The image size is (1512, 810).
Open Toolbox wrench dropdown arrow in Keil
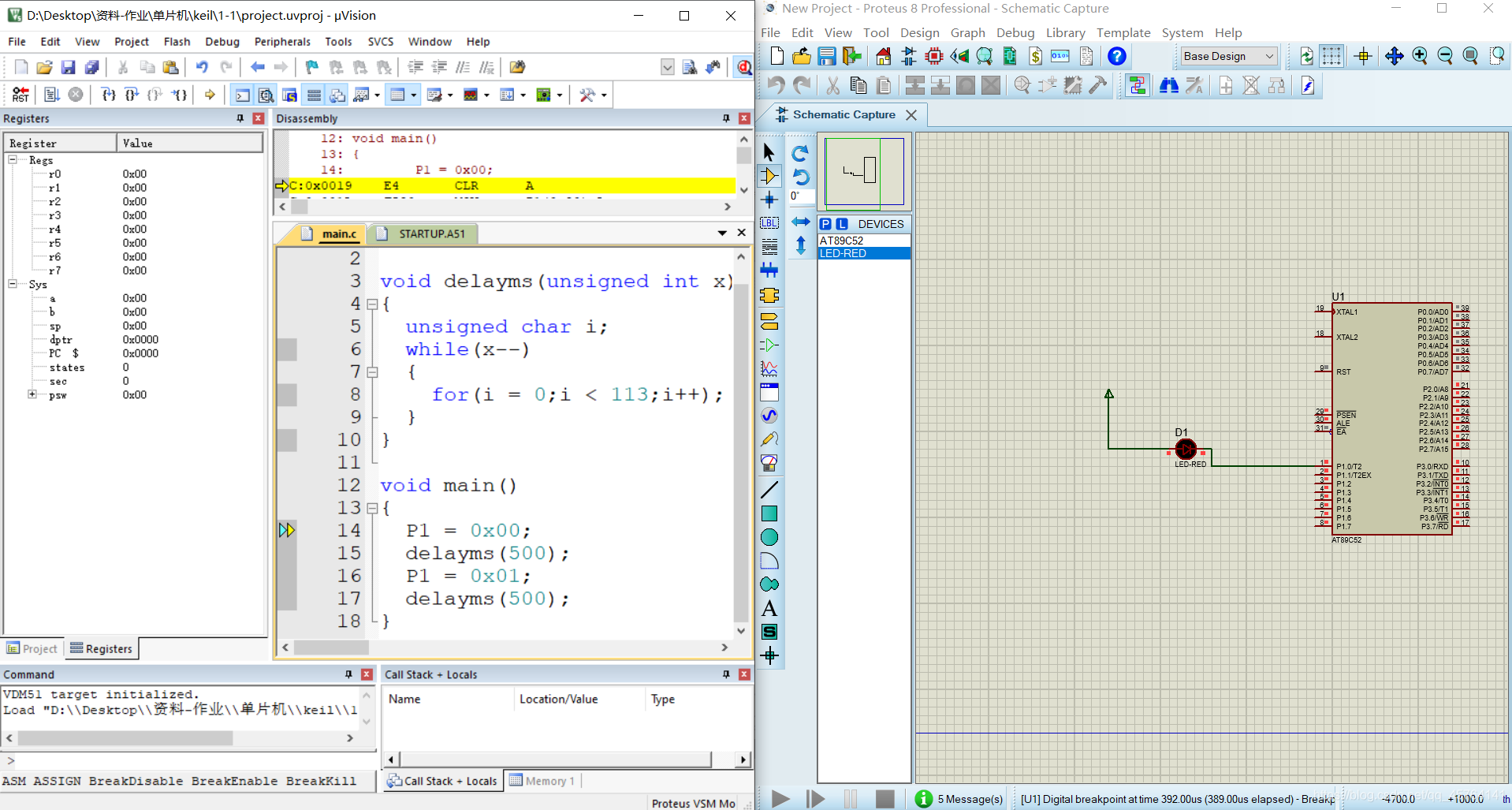click(604, 95)
